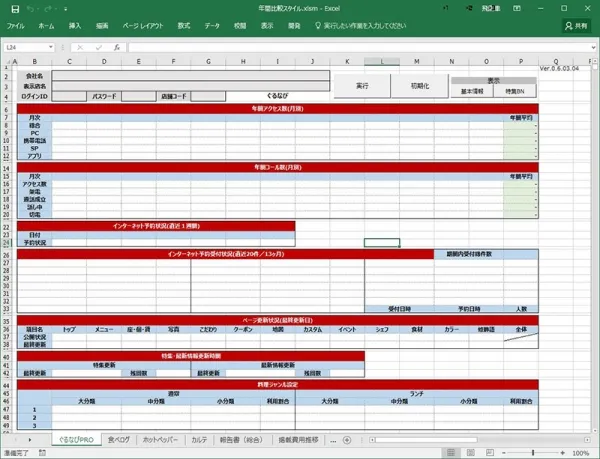600x459 pixels.
Task: Switch to the 描画 ribbon tab
Action: tap(102, 26)
